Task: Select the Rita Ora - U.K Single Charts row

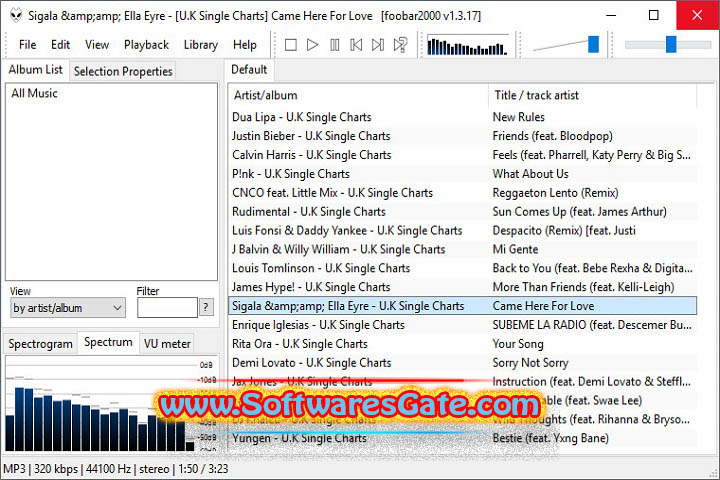Action: 462,344
